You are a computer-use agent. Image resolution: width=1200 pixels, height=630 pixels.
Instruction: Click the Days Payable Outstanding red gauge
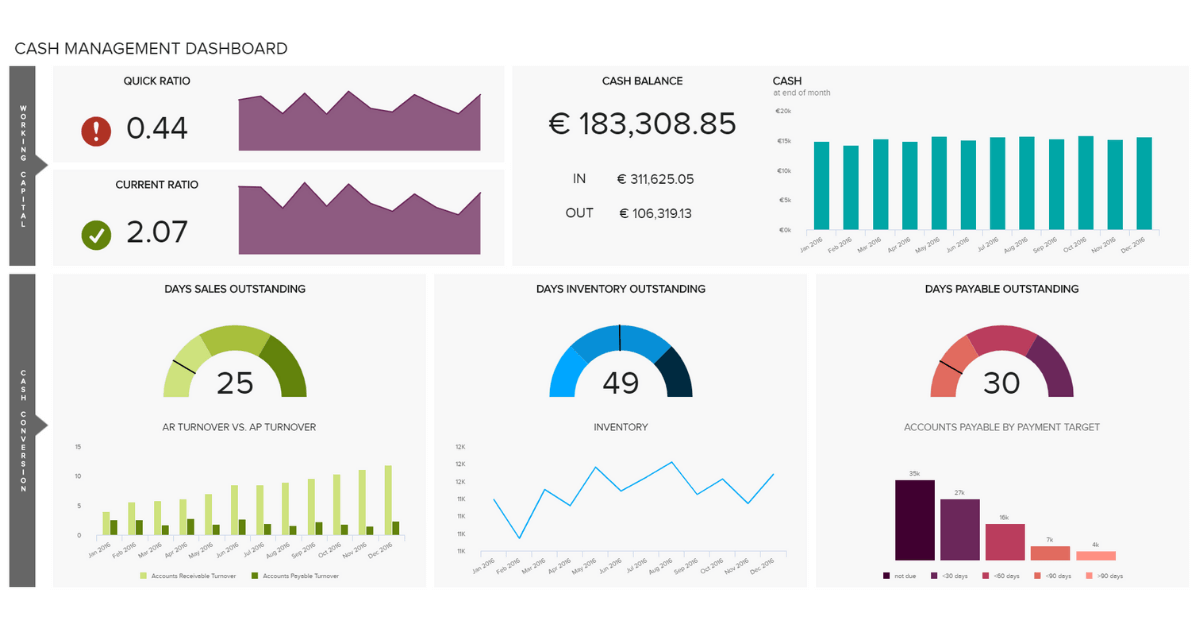1002,361
